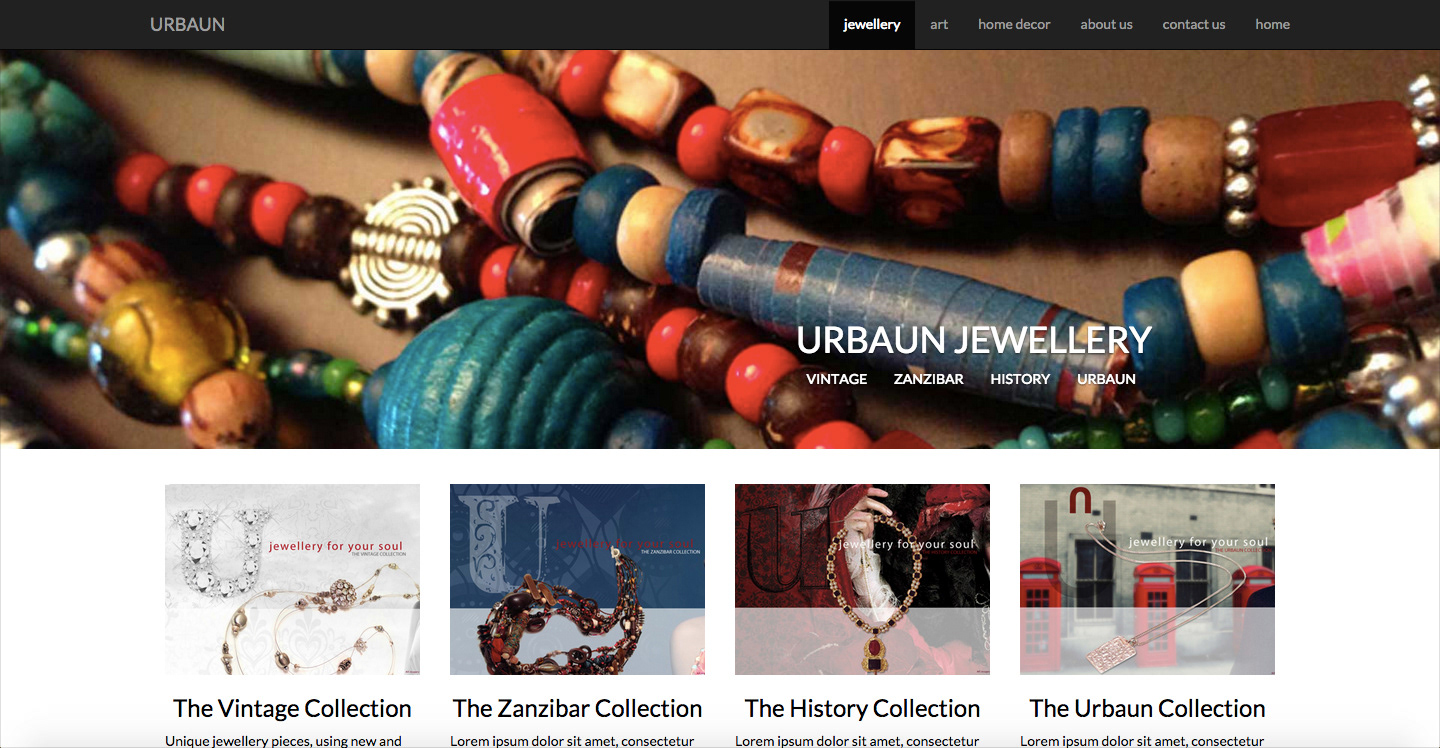Open the contact us page

[1193, 24]
